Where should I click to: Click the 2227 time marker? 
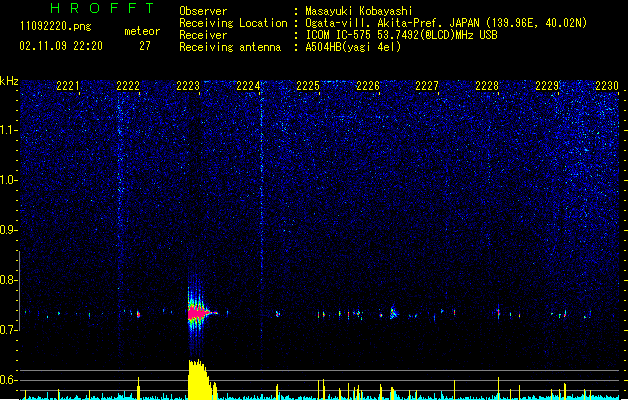tap(427, 86)
